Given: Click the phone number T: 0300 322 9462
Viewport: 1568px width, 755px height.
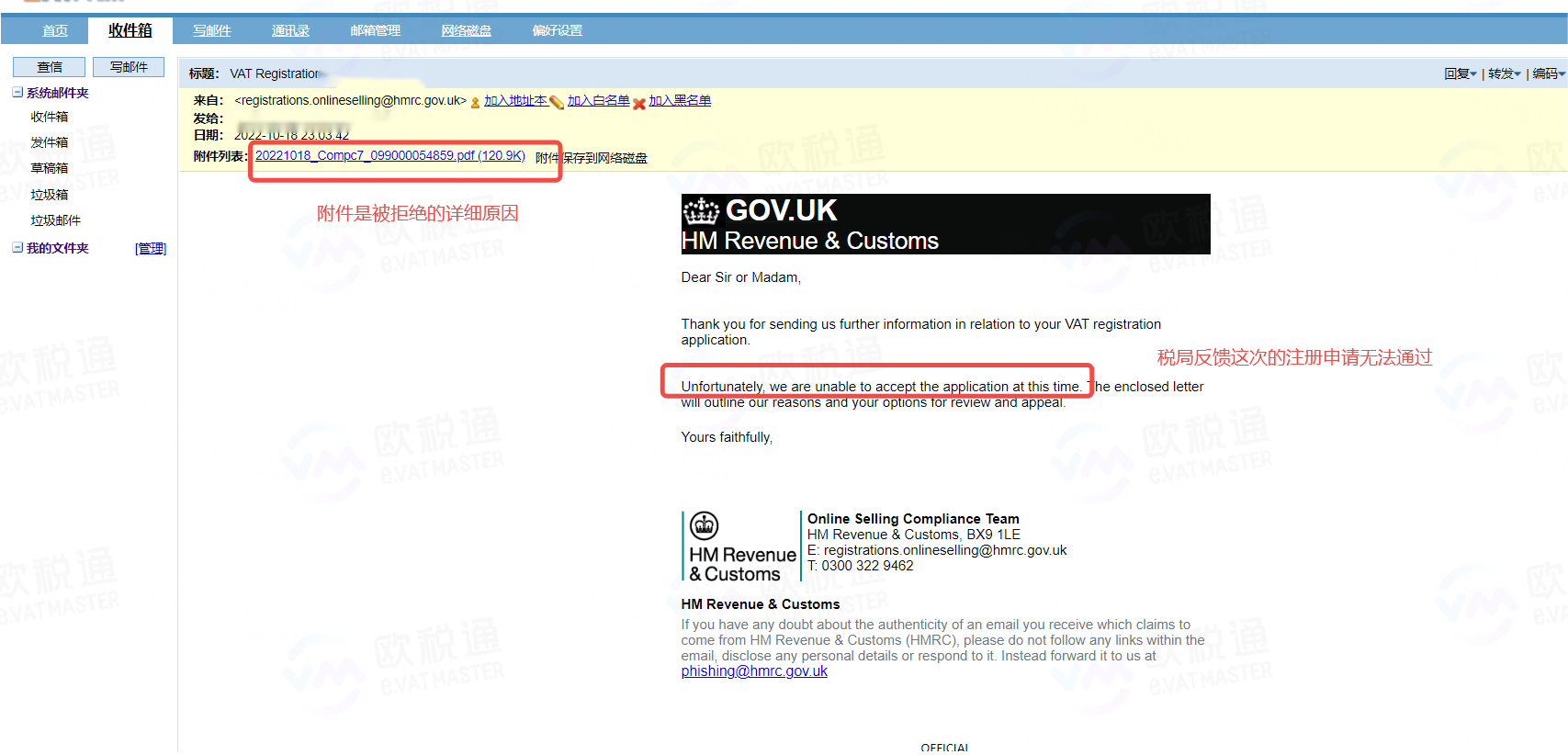Looking at the screenshot, I should click(861, 566).
